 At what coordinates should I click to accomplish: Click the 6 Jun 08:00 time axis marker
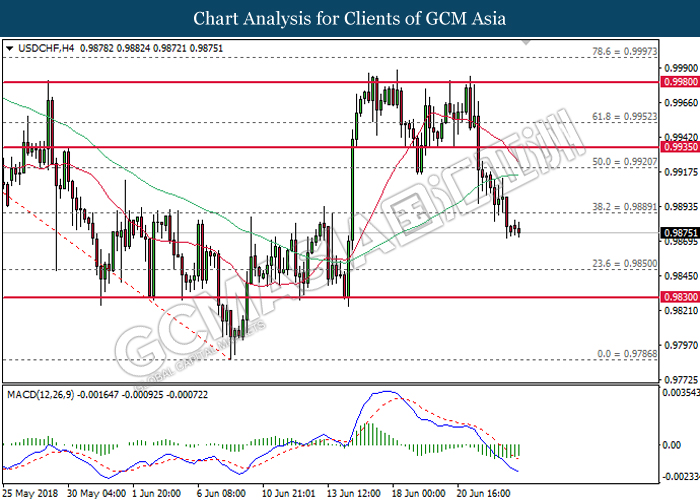coord(221,493)
